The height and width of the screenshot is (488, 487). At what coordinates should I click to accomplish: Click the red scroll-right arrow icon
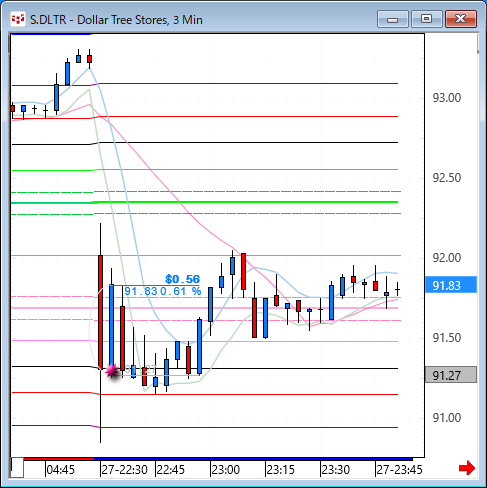coord(467,468)
